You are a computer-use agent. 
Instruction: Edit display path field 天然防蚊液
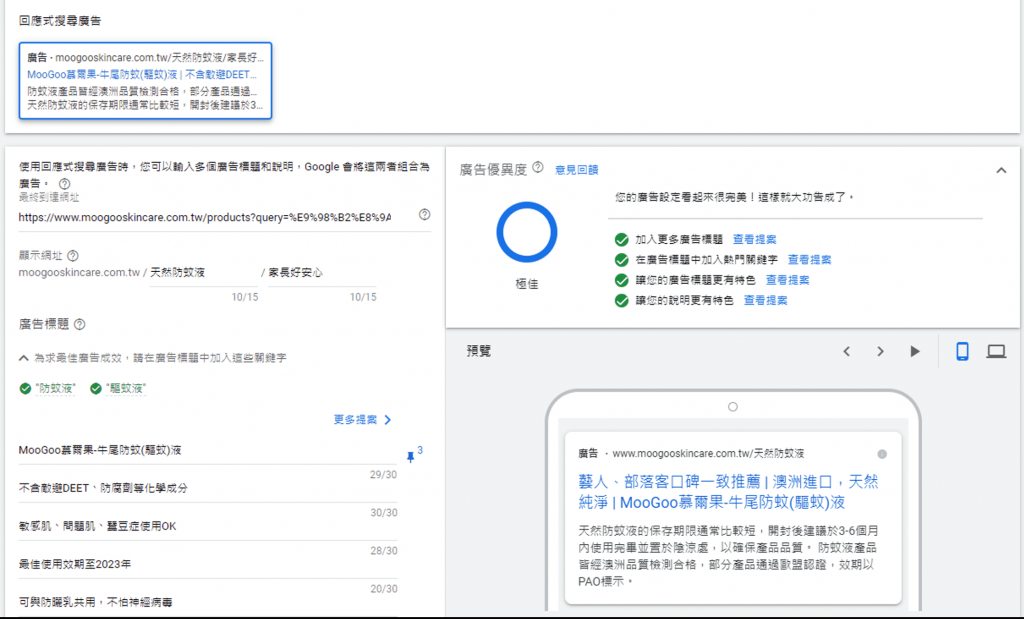coord(203,272)
